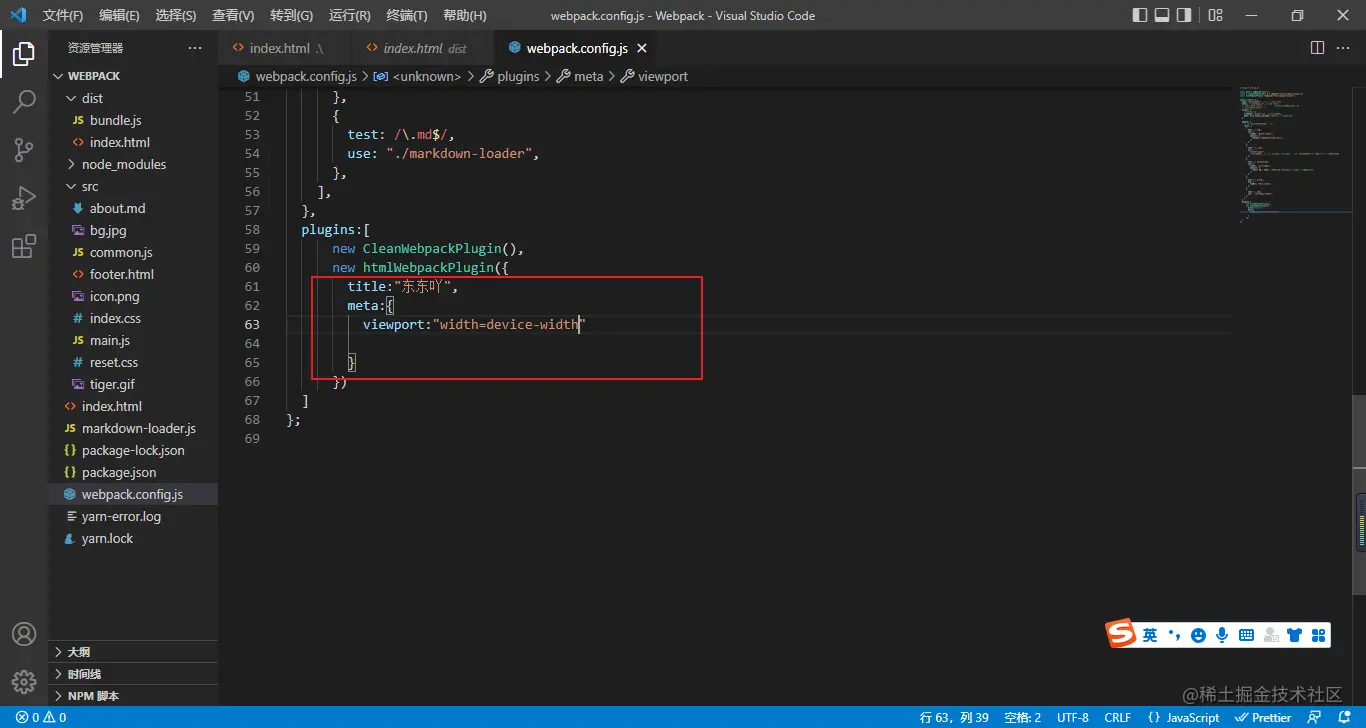This screenshot has height=728, width=1366.
Task: Open the Sogou toolbox grid icon
Action: [x=1319, y=635]
